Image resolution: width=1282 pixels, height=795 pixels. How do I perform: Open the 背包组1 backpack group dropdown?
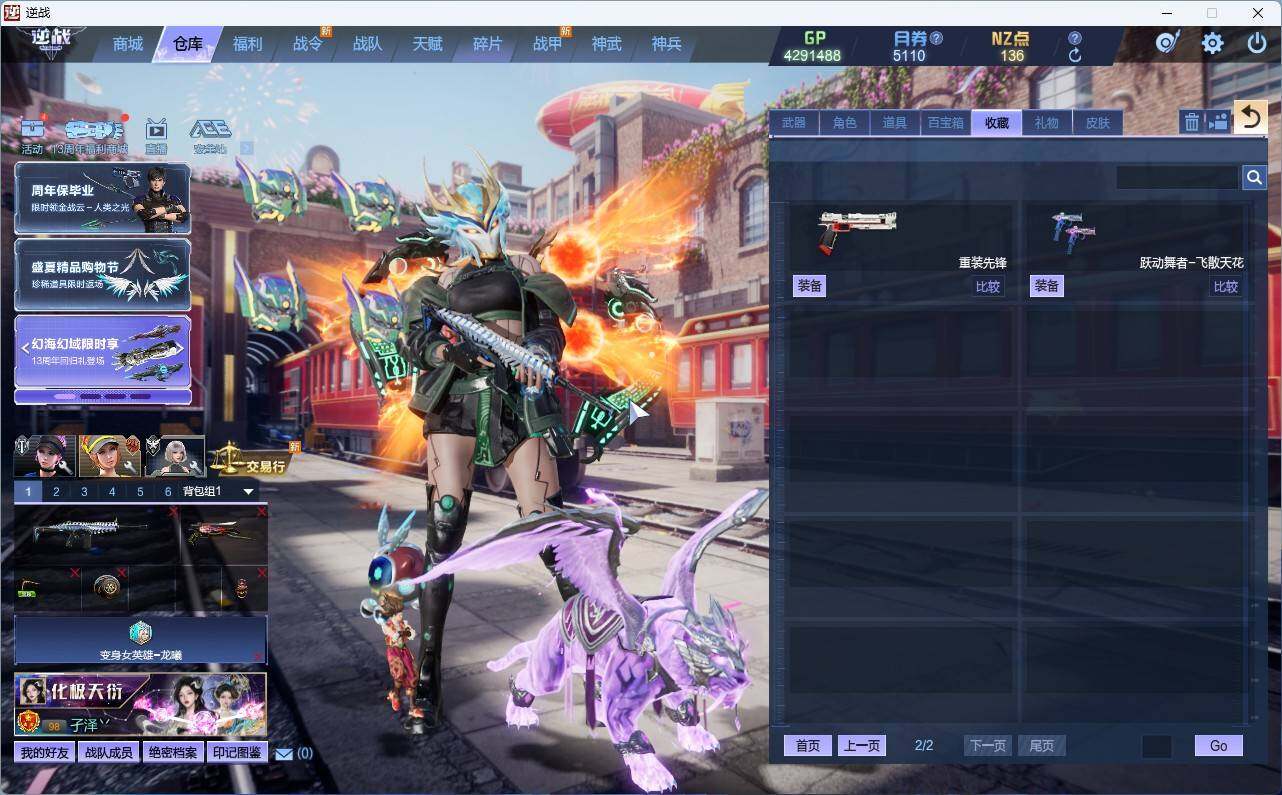219,492
